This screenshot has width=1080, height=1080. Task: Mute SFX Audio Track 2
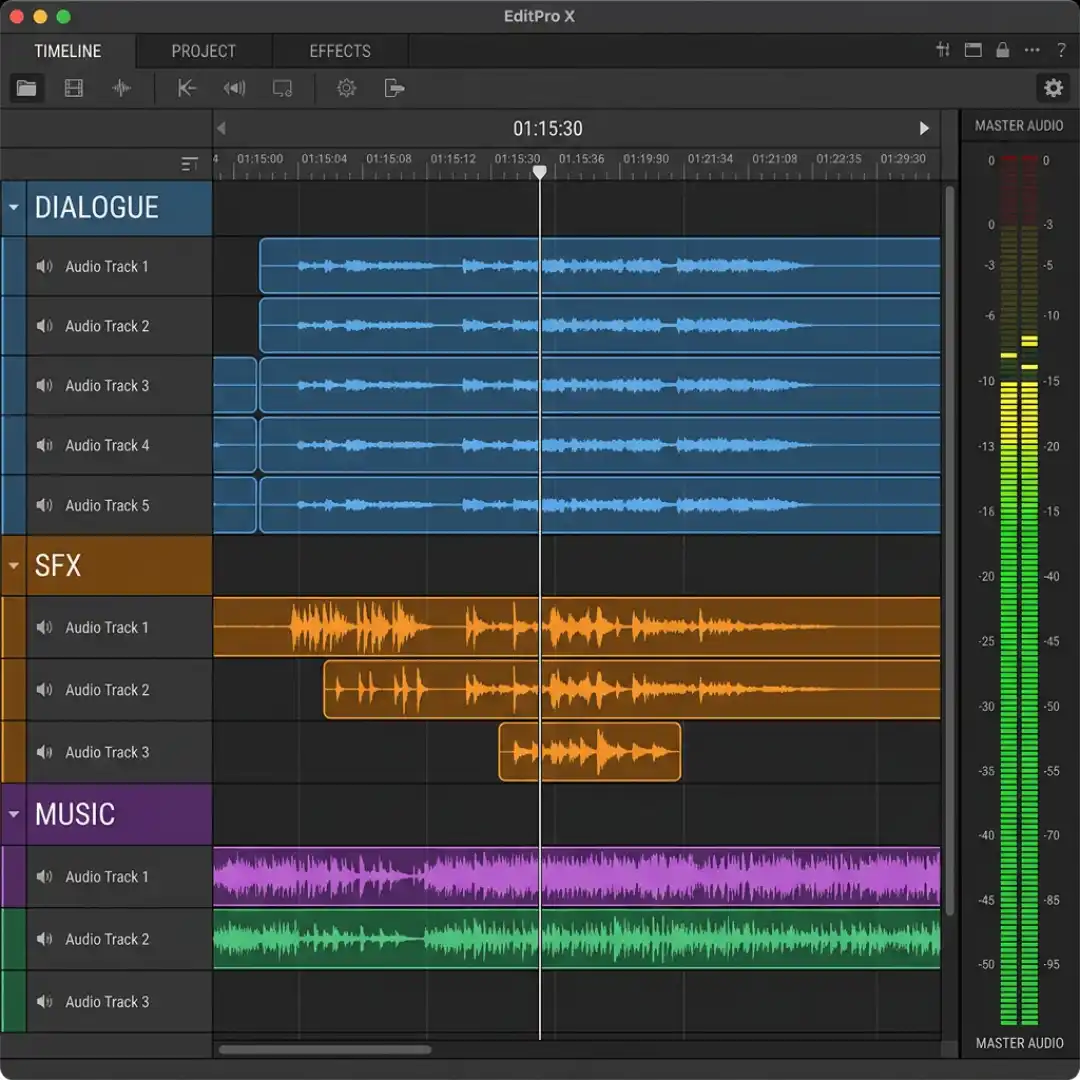coord(44,689)
